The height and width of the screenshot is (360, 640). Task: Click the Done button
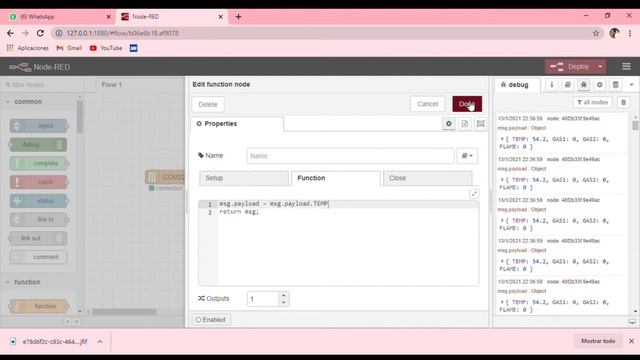[467, 104]
